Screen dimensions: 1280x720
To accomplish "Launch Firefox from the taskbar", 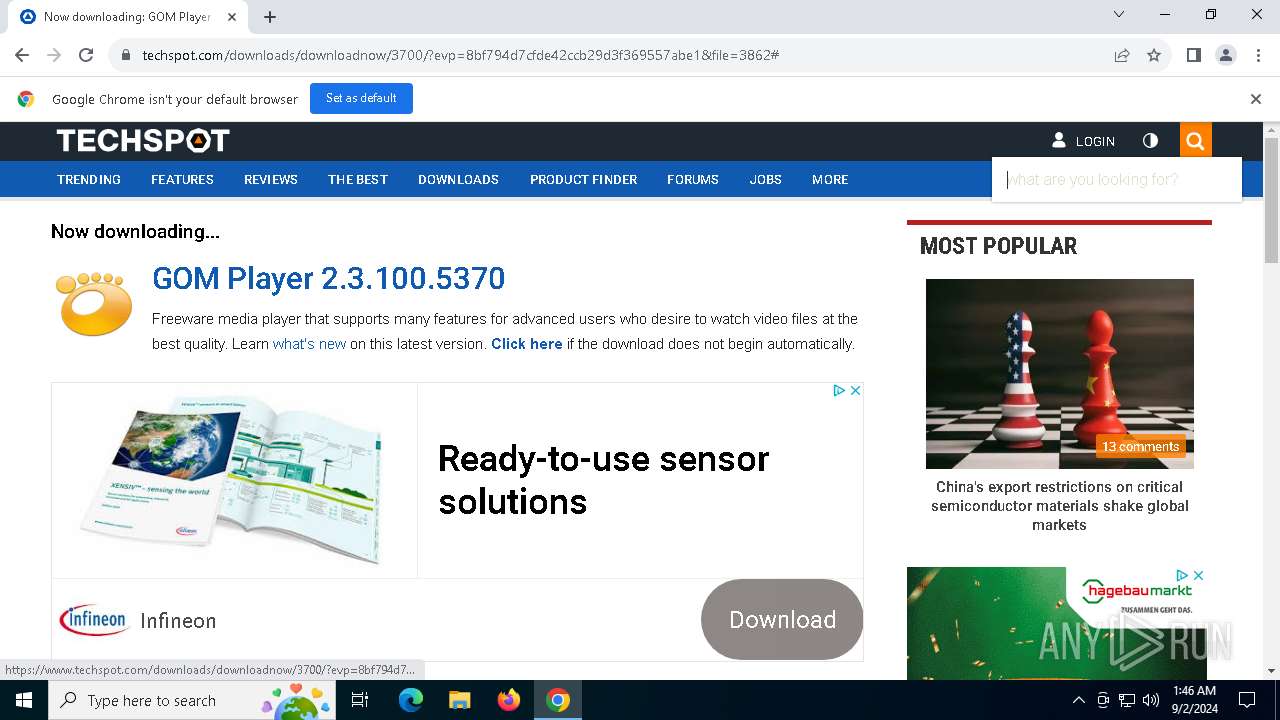I will [x=509, y=700].
